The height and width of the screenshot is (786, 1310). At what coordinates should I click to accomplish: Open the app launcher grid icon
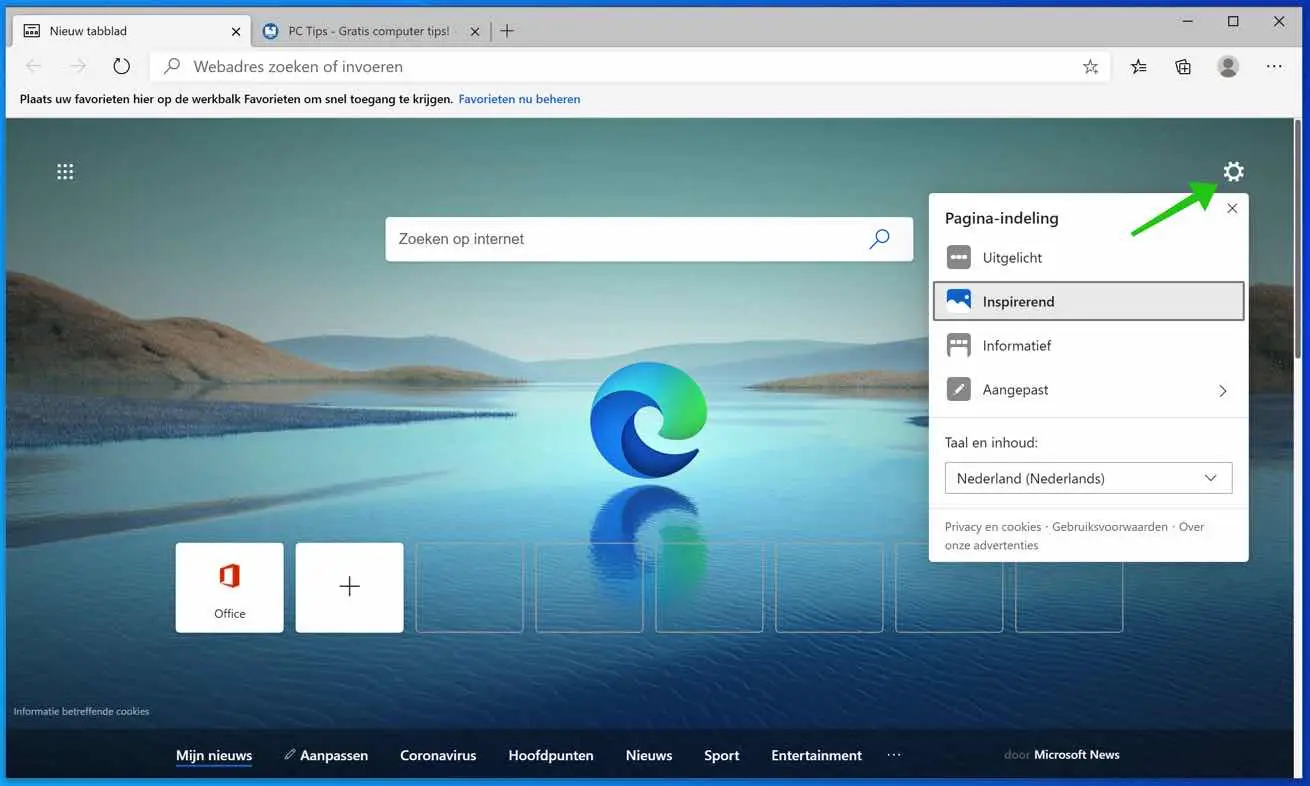[x=65, y=172]
